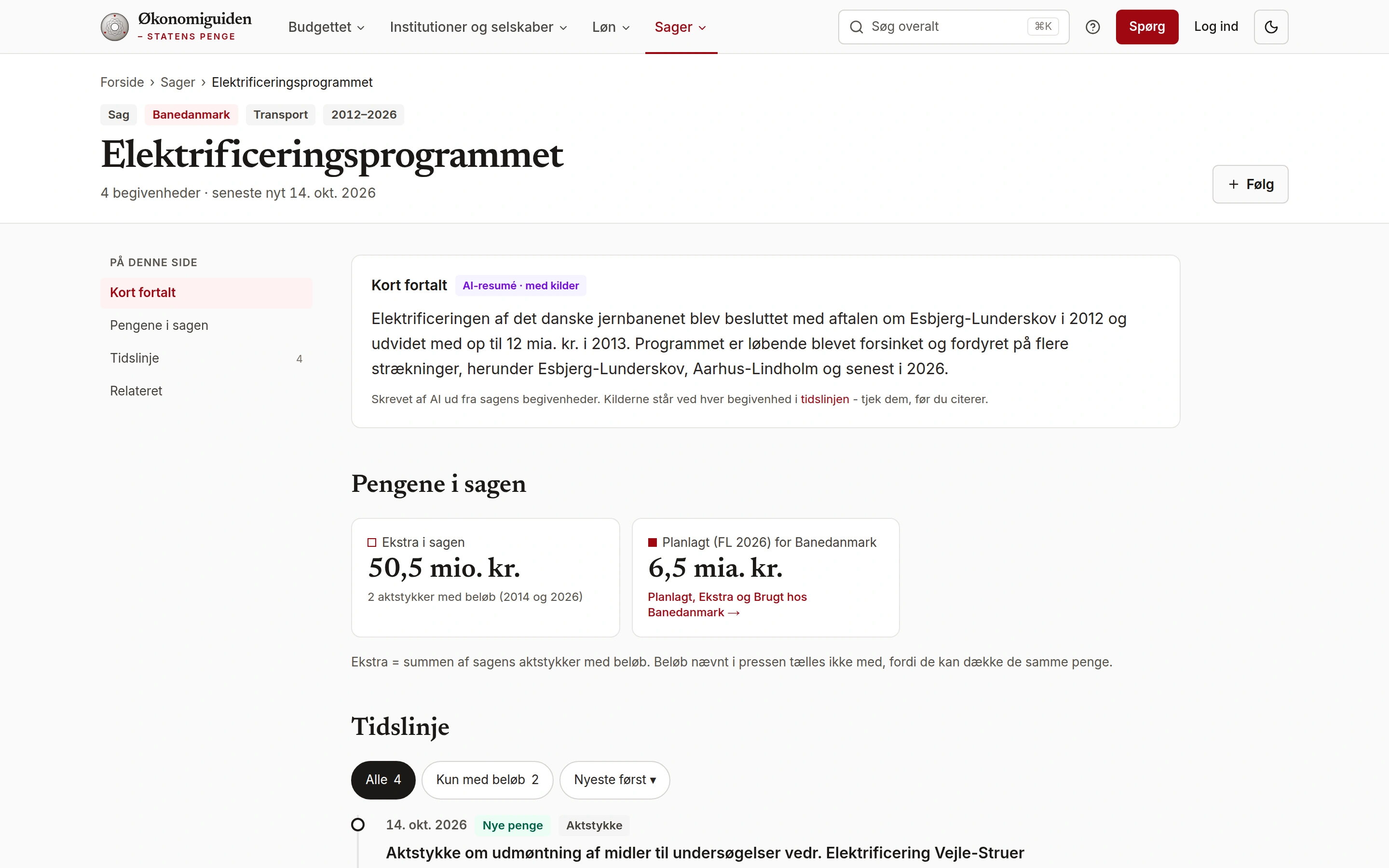Viewport: 1389px width, 868px height.
Task: Open the tidslinjen link in summary
Action: (x=824, y=399)
